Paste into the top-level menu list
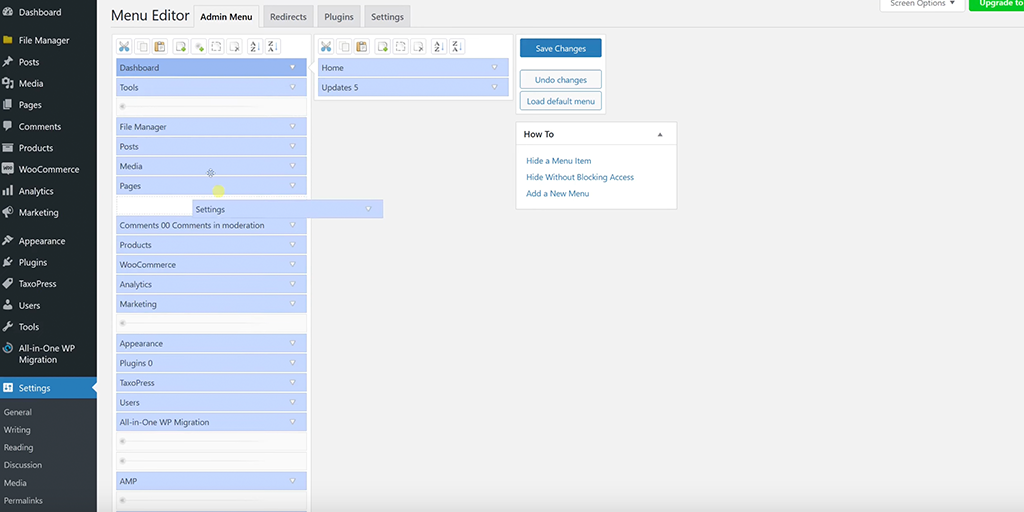Image resolution: width=1024 pixels, height=512 pixels. point(161,46)
